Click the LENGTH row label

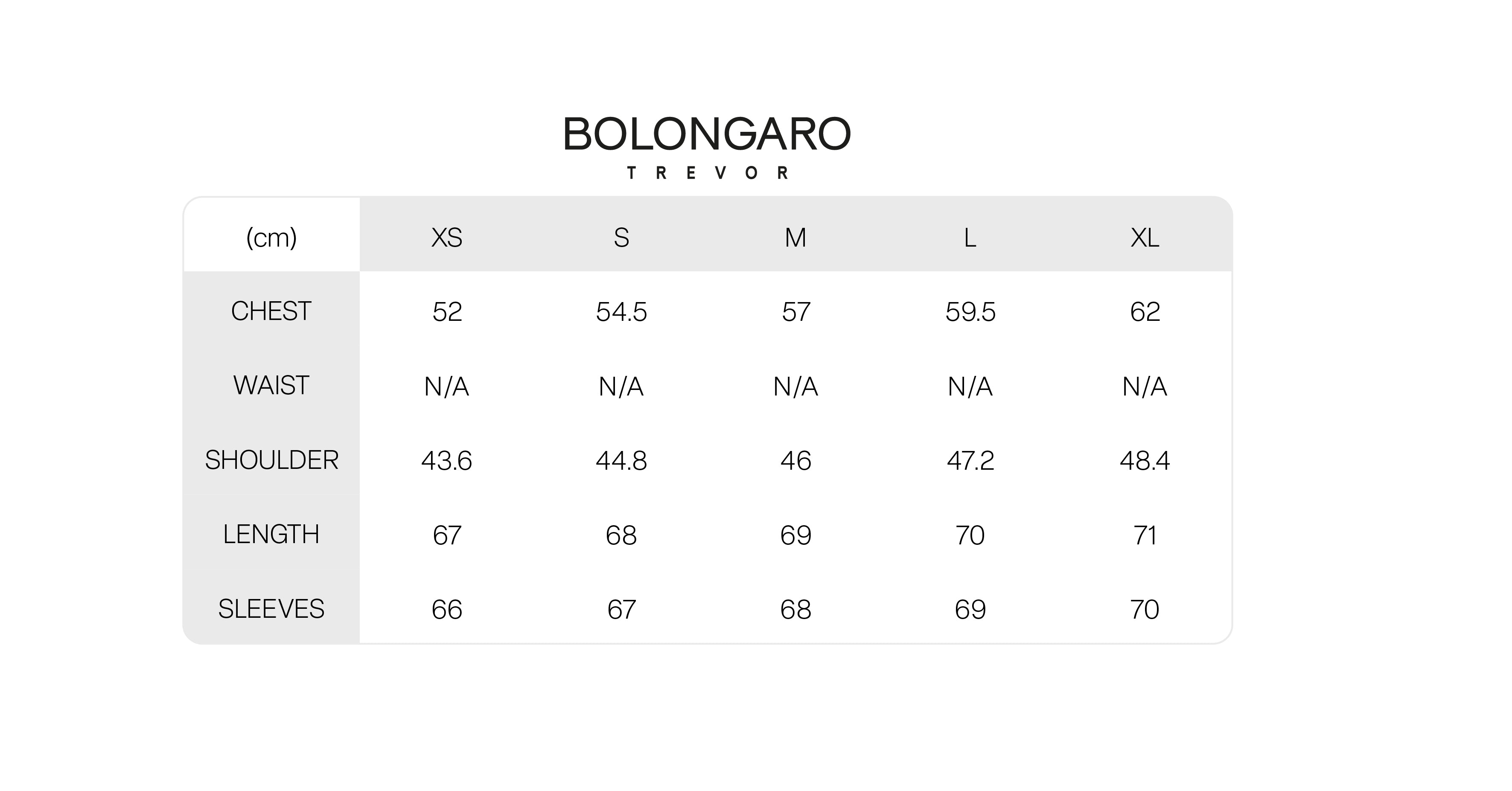point(271,535)
